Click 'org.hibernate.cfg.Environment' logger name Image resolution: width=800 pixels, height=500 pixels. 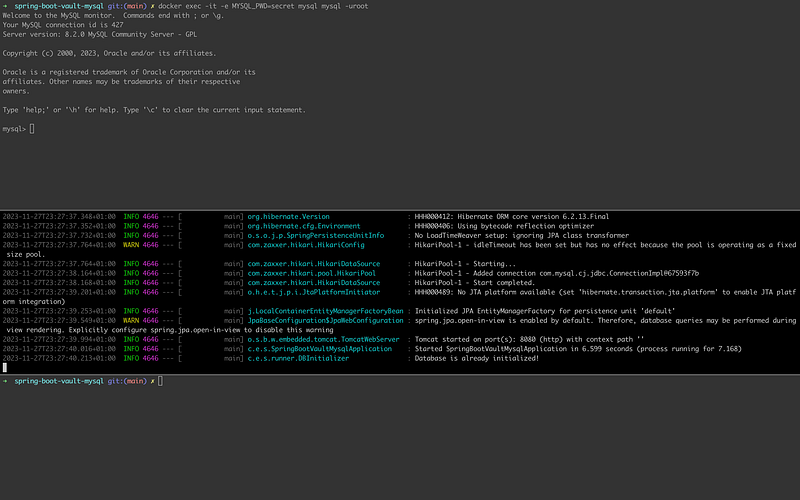304,226
